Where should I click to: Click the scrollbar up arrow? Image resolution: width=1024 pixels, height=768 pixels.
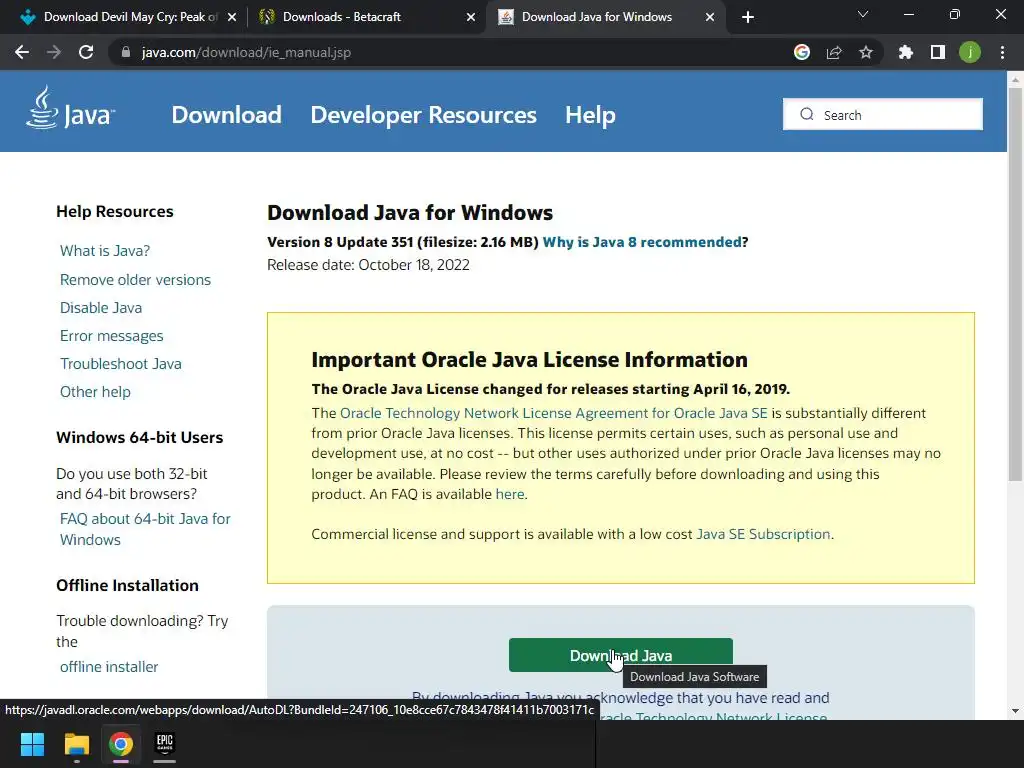(x=1015, y=79)
